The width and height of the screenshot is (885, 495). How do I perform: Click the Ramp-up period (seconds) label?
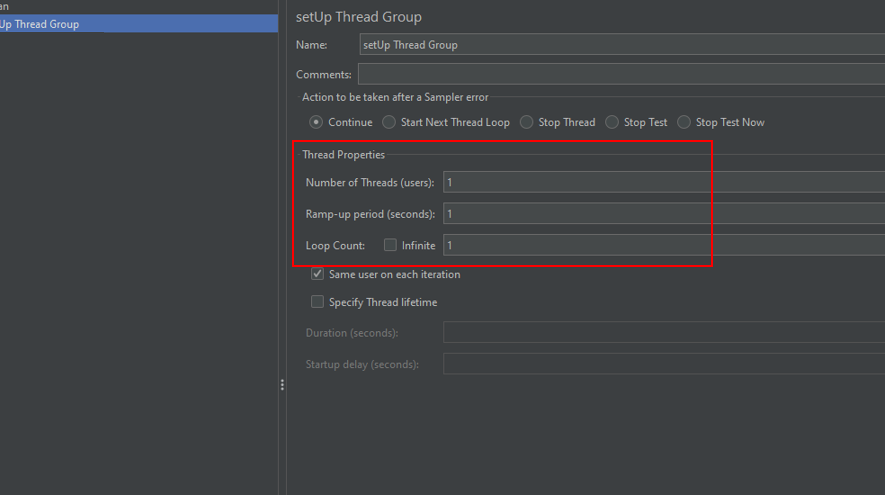370,214
